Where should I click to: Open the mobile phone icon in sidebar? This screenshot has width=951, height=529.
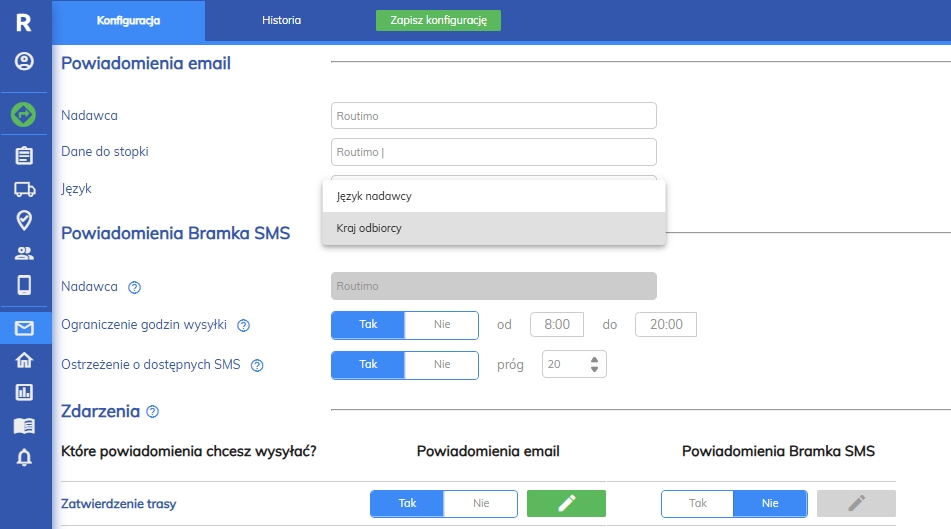pyautogui.click(x=25, y=285)
